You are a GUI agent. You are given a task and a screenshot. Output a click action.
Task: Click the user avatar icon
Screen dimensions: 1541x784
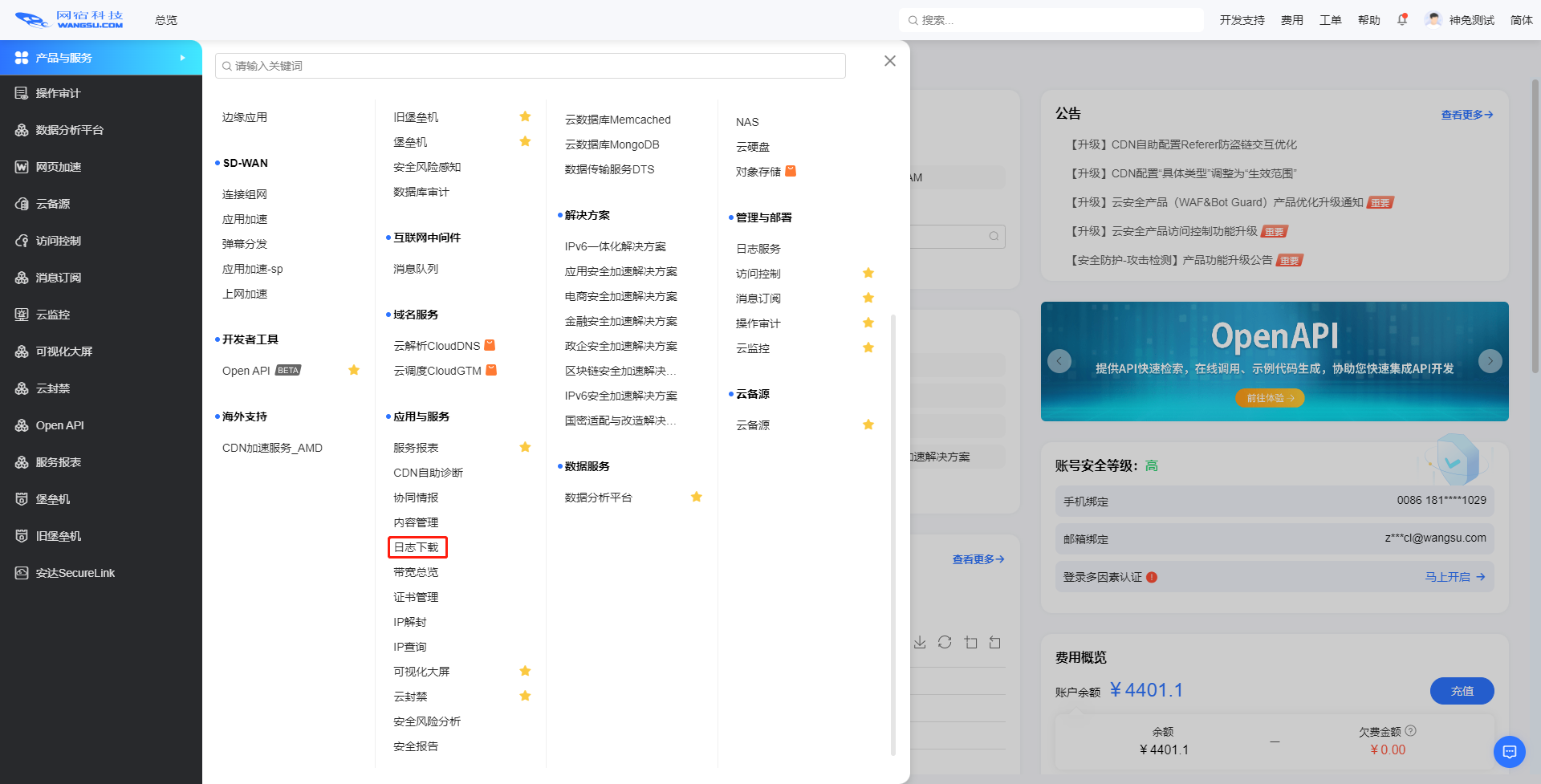tap(1433, 19)
